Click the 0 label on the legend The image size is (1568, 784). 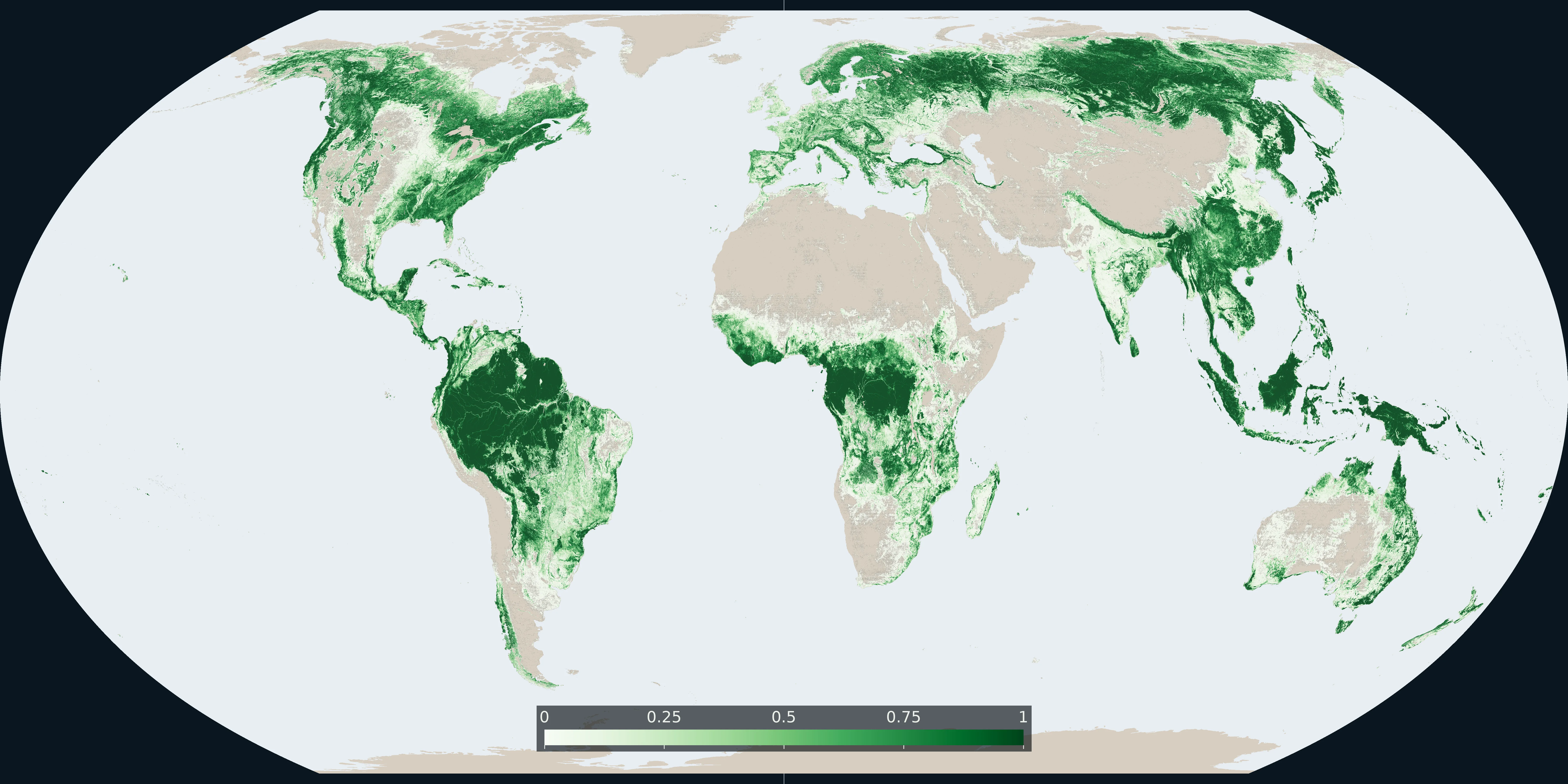pyautogui.click(x=544, y=717)
